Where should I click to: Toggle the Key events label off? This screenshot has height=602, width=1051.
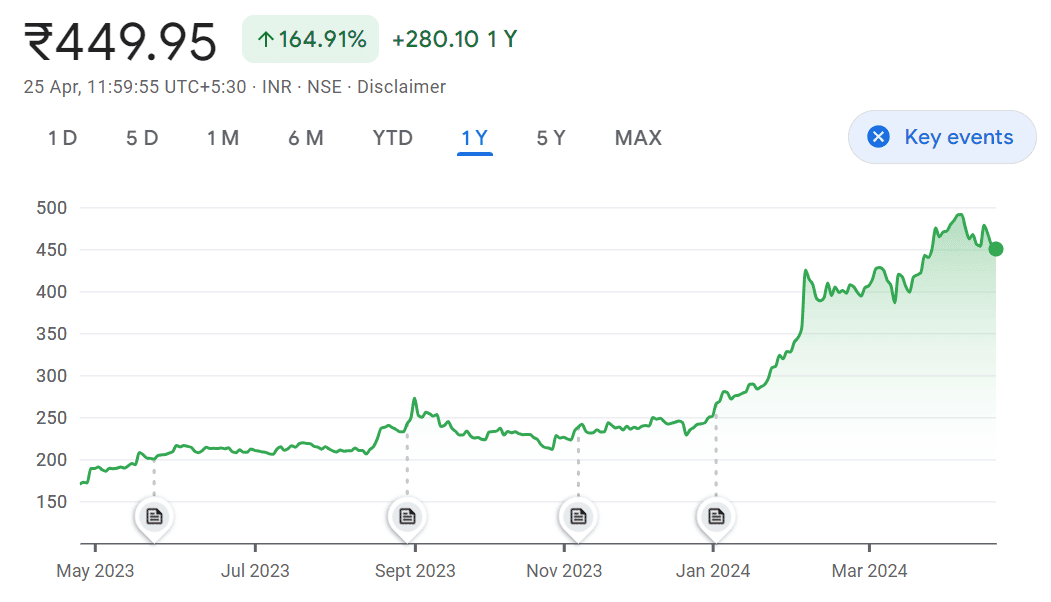[958, 137]
